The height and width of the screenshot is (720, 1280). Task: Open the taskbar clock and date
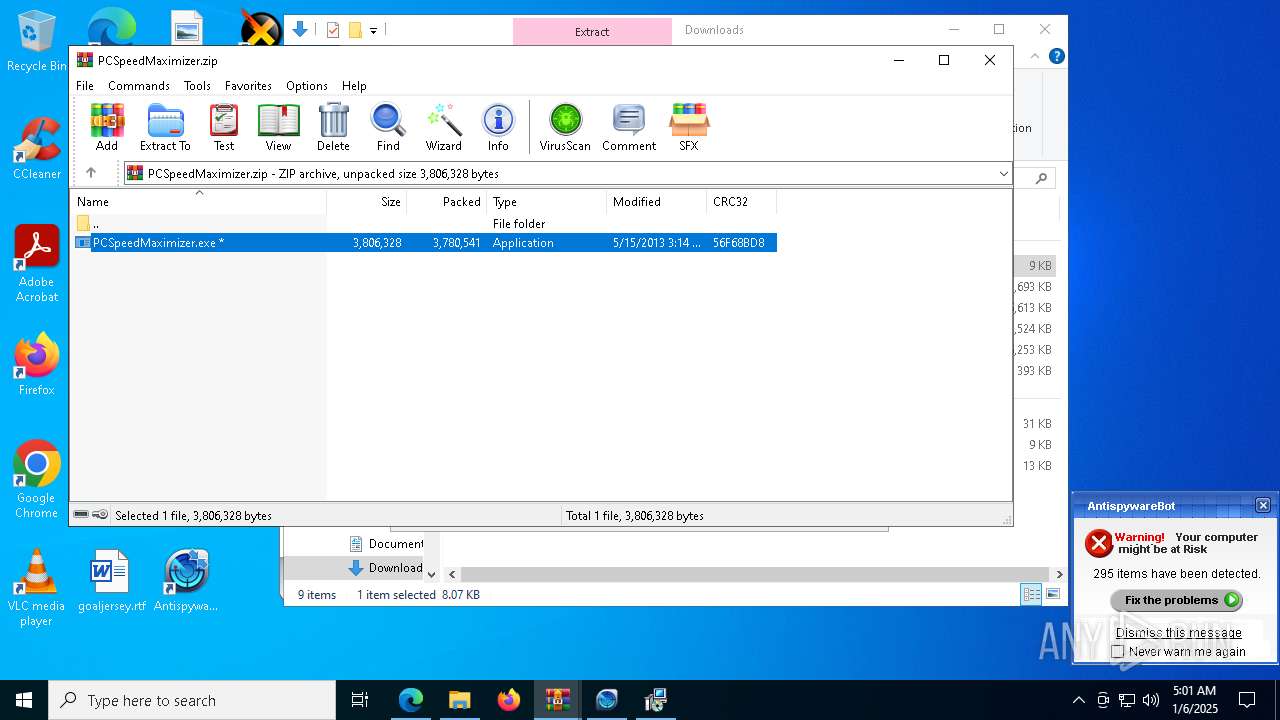1194,700
